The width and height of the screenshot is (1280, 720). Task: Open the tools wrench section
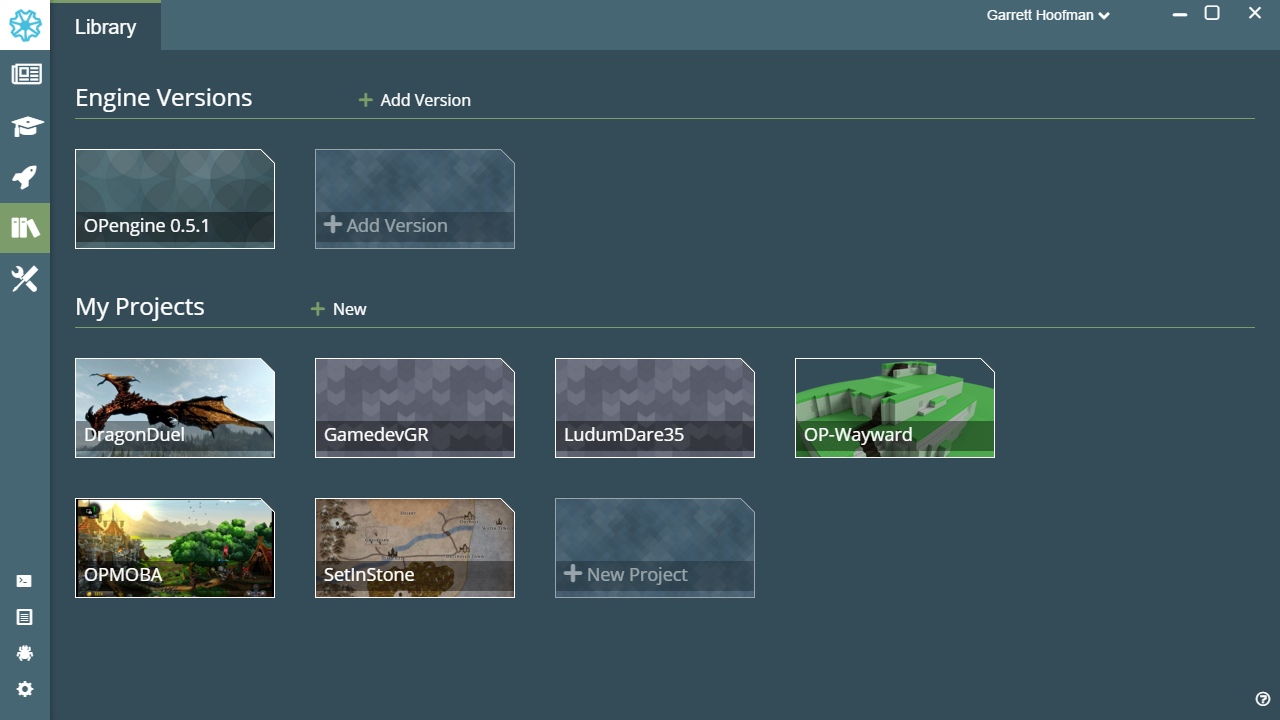pos(25,279)
